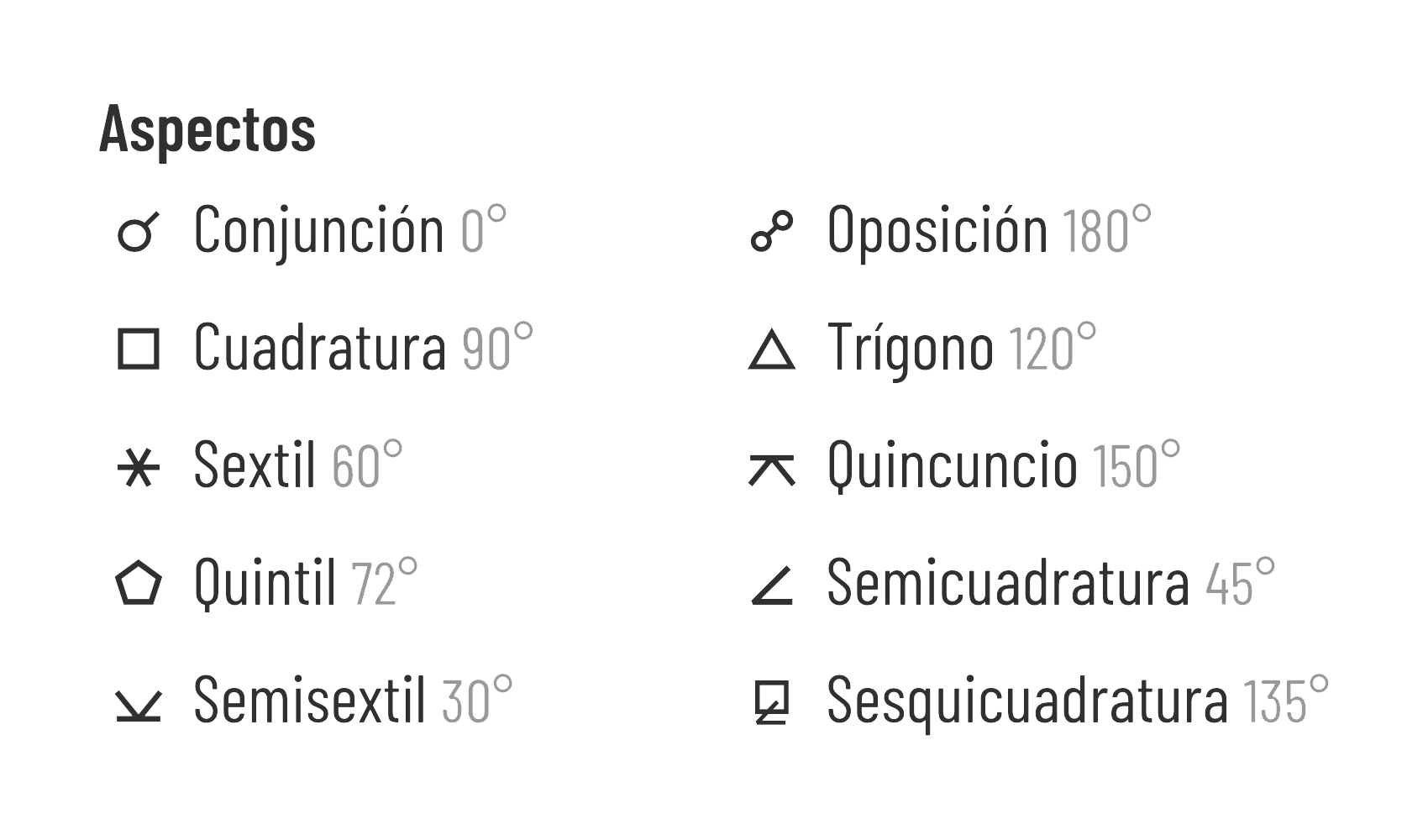Click the Conjunción aspect symbol icon
Screen dimensions: 1428x840
pyautogui.click(x=137, y=232)
